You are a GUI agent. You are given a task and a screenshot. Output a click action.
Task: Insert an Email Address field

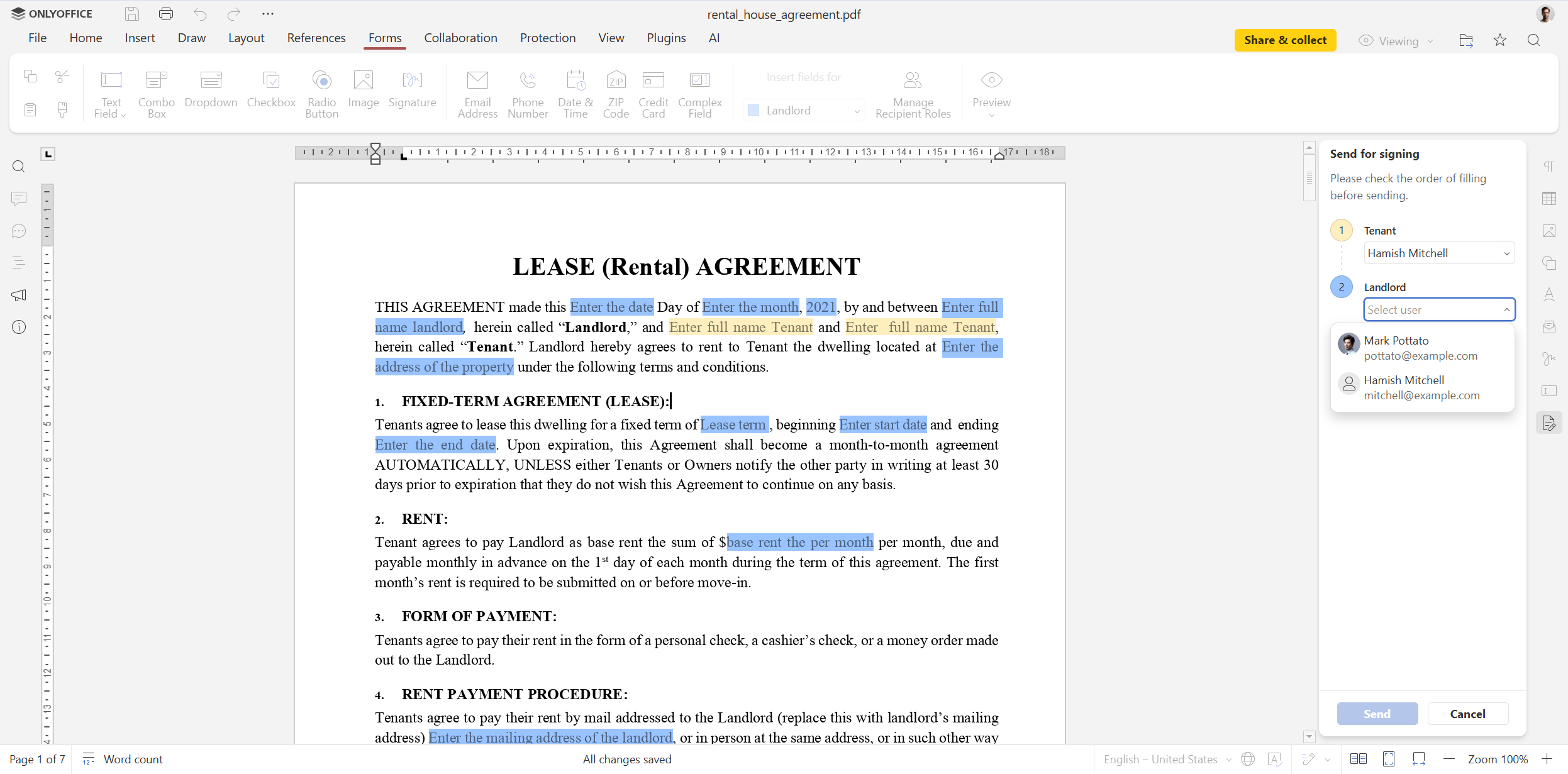click(477, 94)
